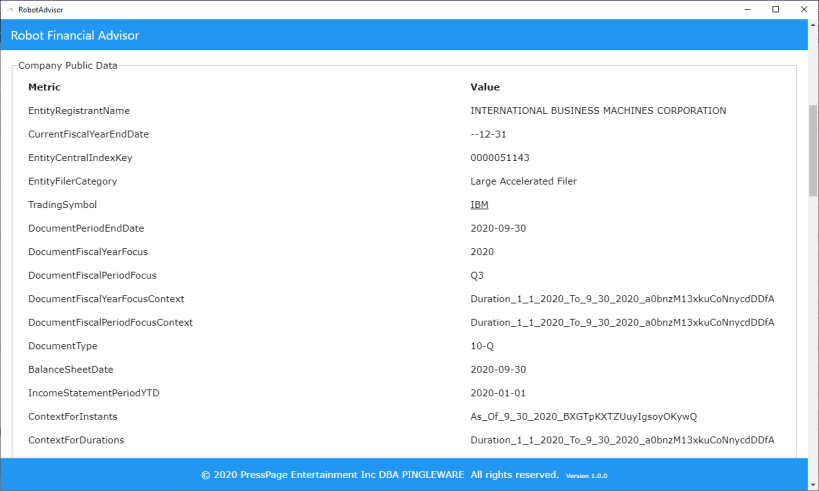Click the Value column header
Viewport: 819px width, 491px height.
[485, 87]
